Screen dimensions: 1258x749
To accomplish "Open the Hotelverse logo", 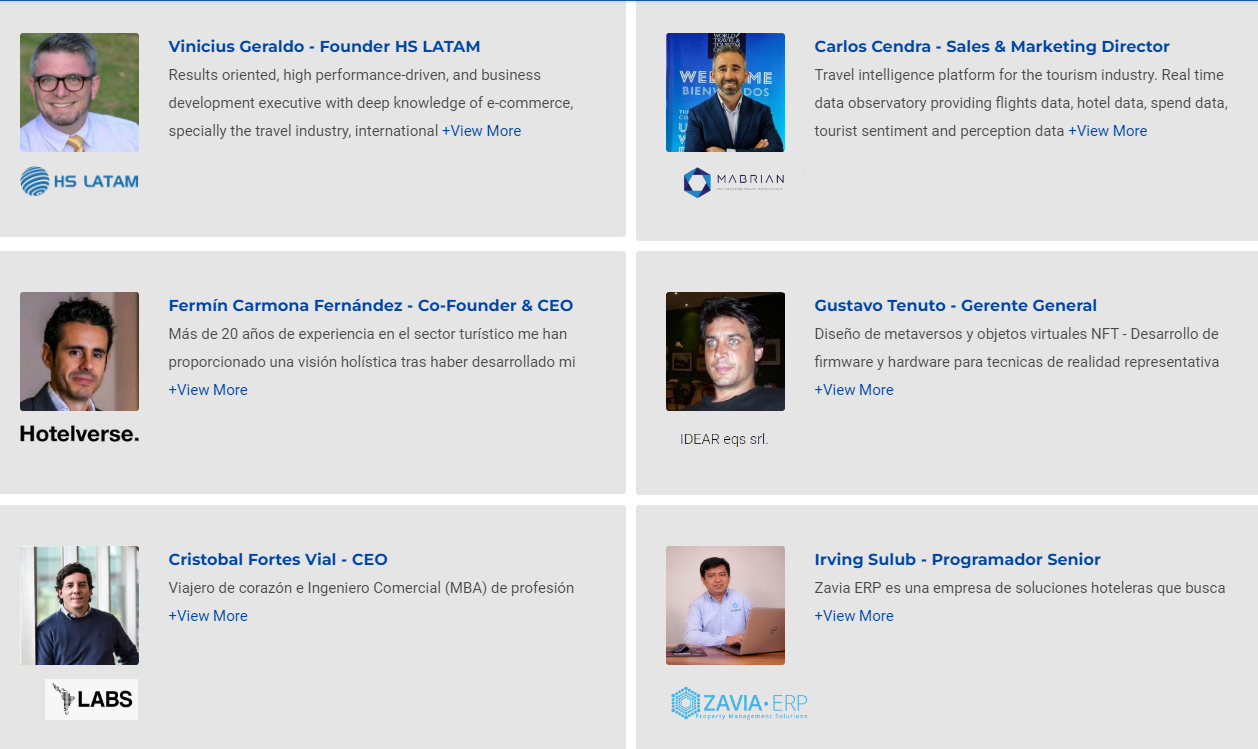I will (x=79, y=433).
